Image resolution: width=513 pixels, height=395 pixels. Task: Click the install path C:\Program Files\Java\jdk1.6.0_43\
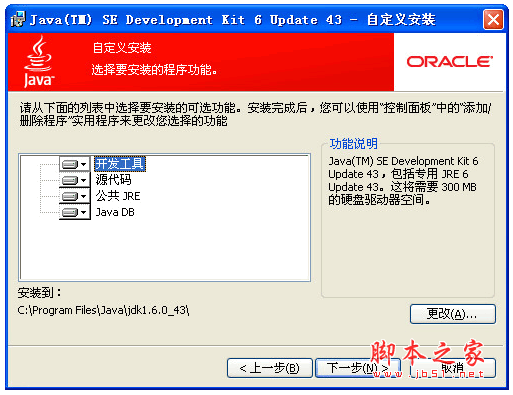(103, 311)
